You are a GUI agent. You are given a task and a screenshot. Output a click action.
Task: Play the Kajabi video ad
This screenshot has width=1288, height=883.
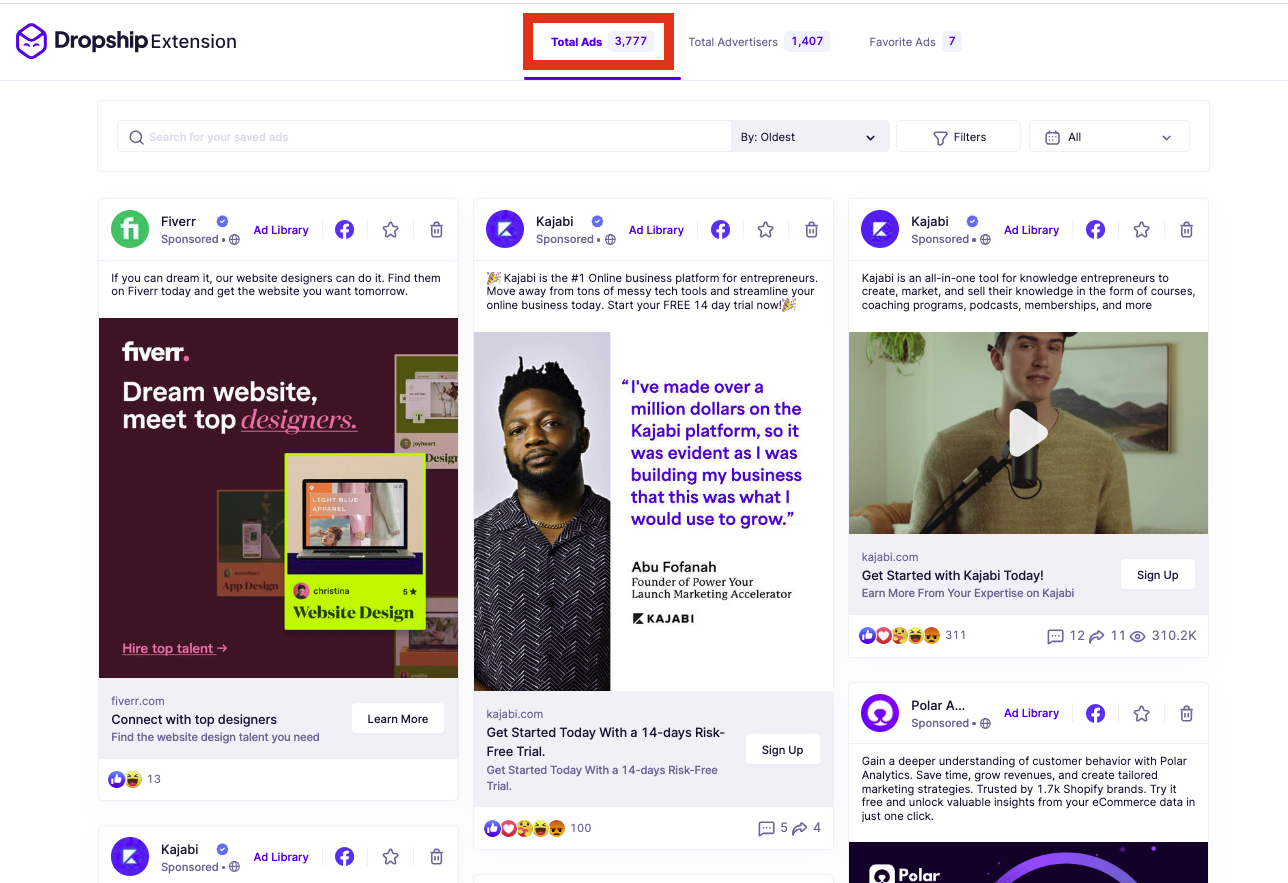(x=1028, y=432)
